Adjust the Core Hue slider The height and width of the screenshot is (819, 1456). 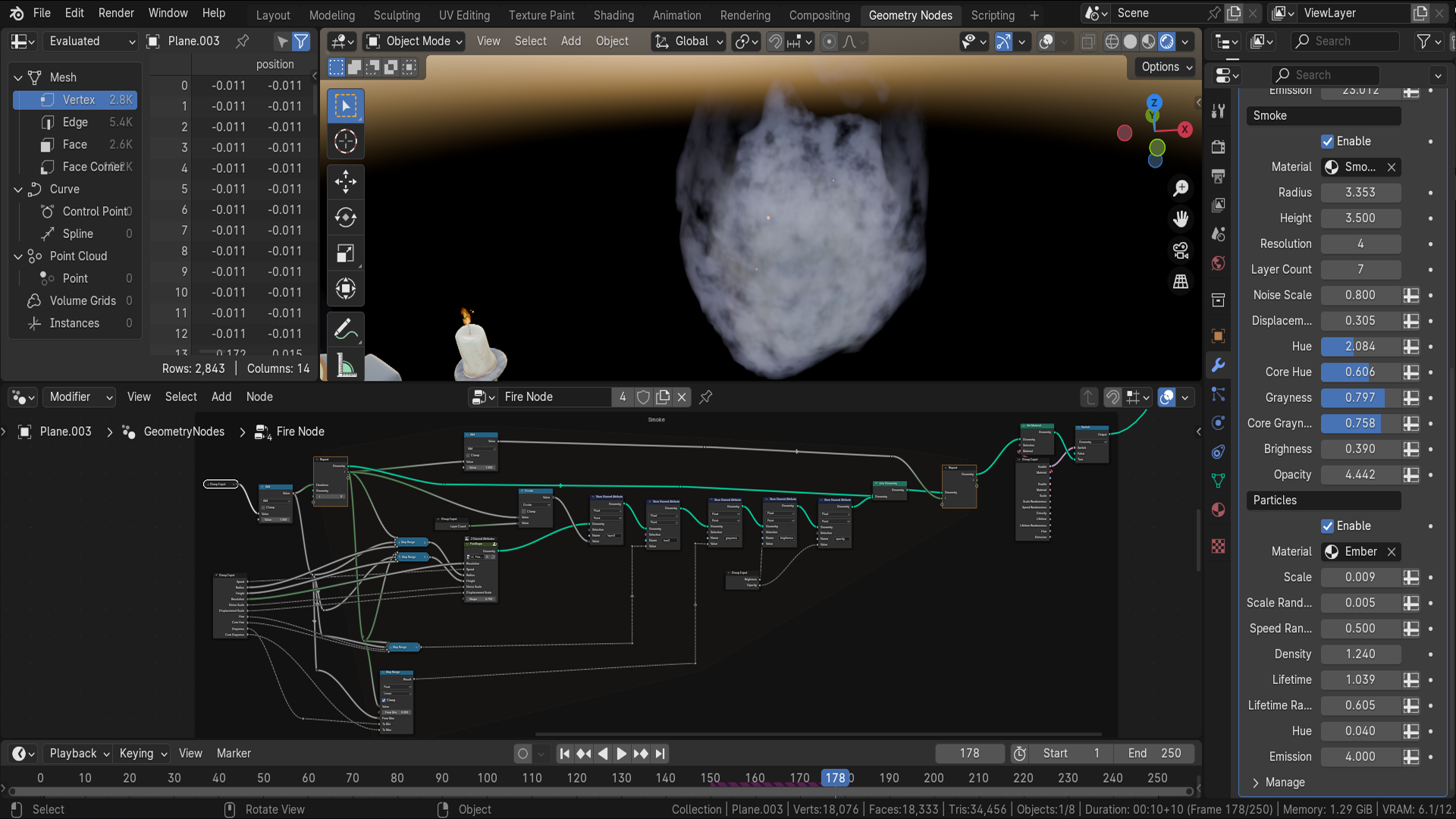1360,372
